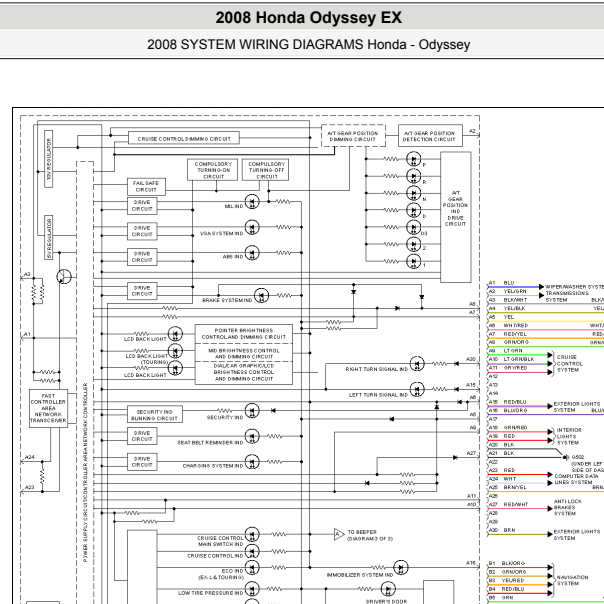604x604 pixels.
Task: Click the 5V REGULATOR block
Action: tap(49, 237)
